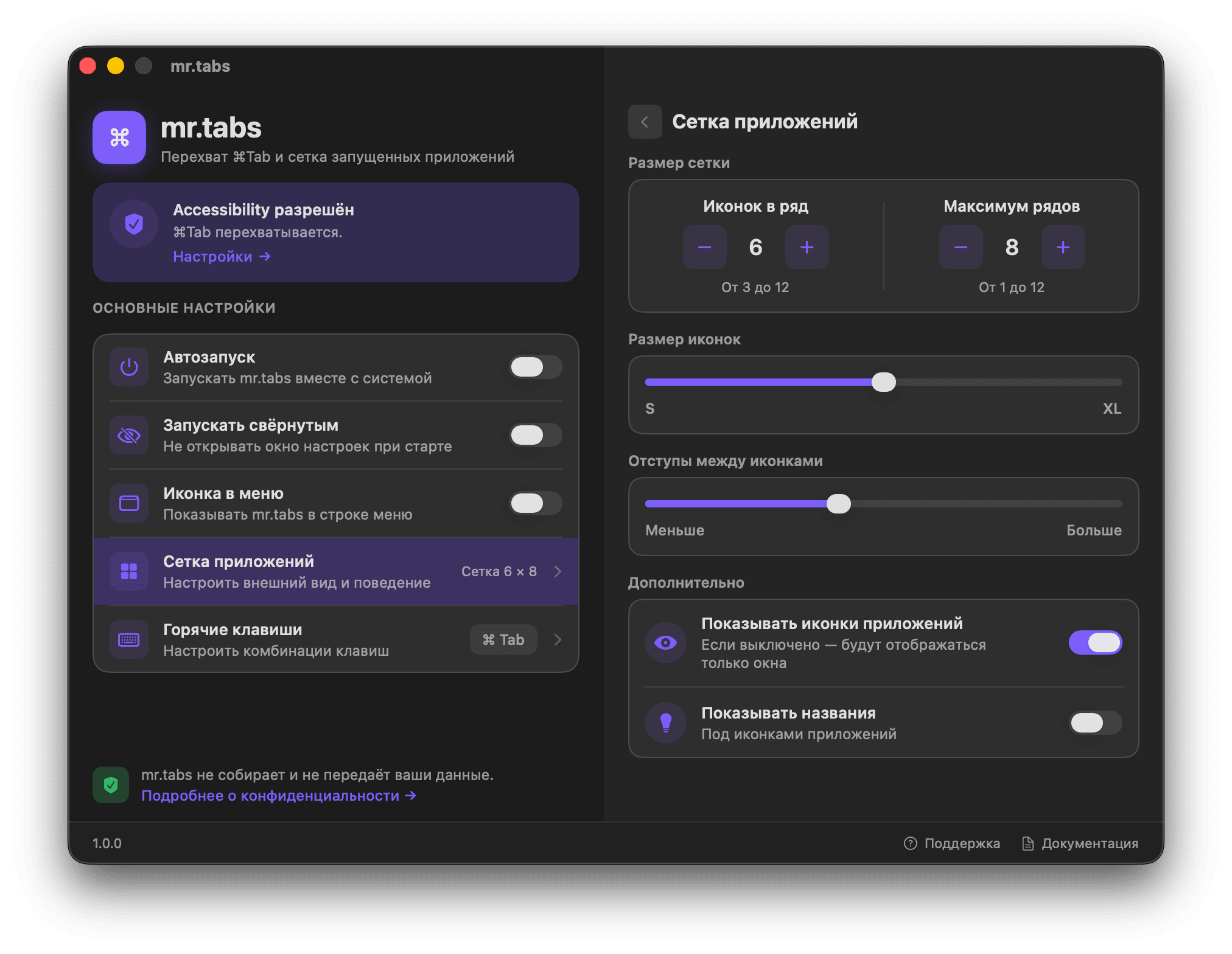Screen dimensions: 1232x954
Task: Click the Больше label under spacing slider
Action: 1094,531
